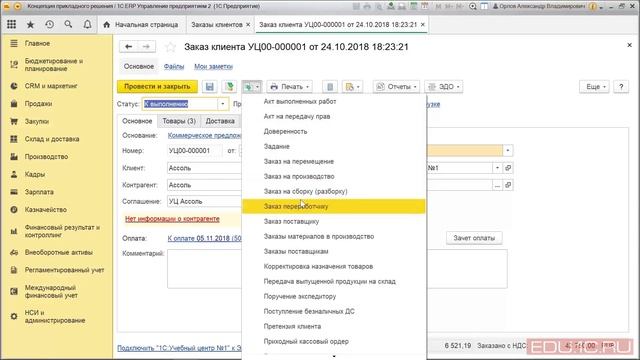Open History clock icon
This screenshot has height=360, width=640.
click(49, 24)
